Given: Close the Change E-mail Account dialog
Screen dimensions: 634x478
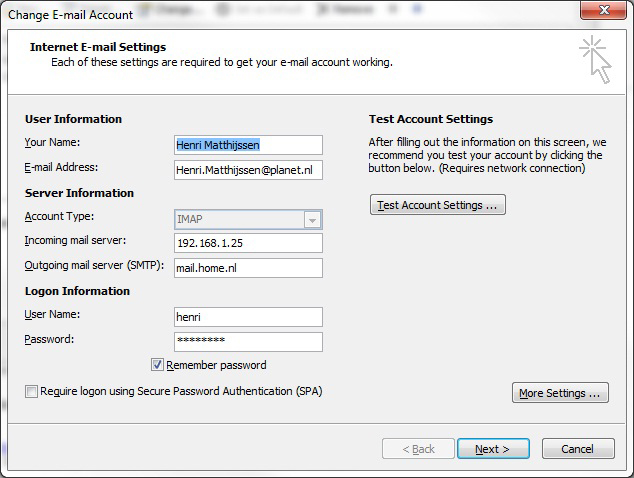Looking at the screenshot, I should 603,10.
